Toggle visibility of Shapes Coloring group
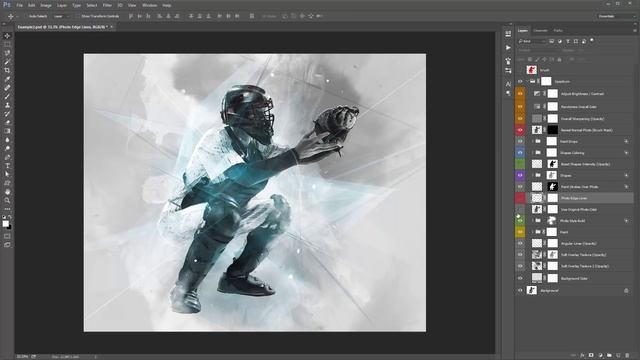 (x=520, y=153)
